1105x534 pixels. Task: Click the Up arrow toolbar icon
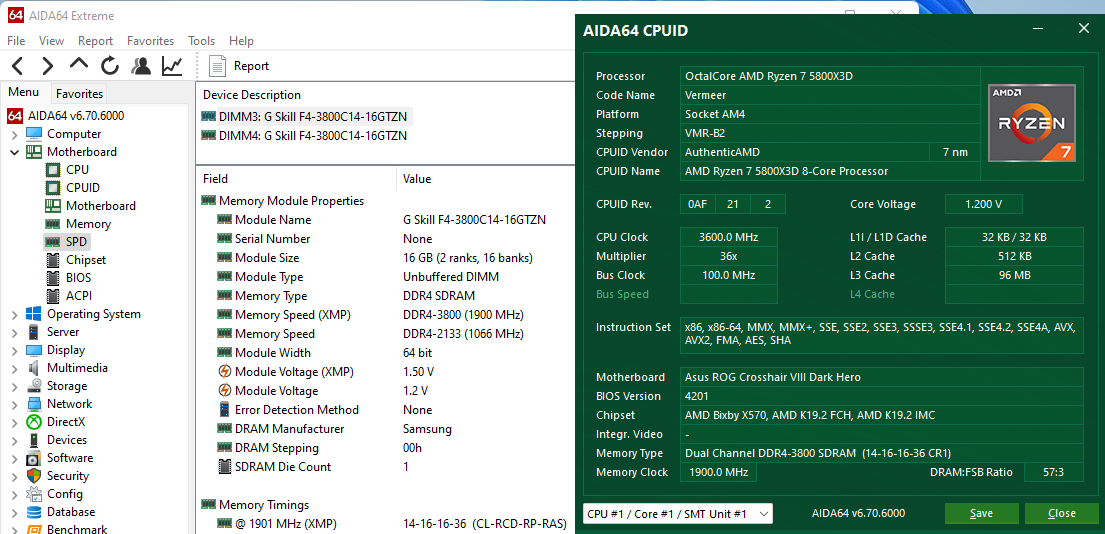(79, 66)
